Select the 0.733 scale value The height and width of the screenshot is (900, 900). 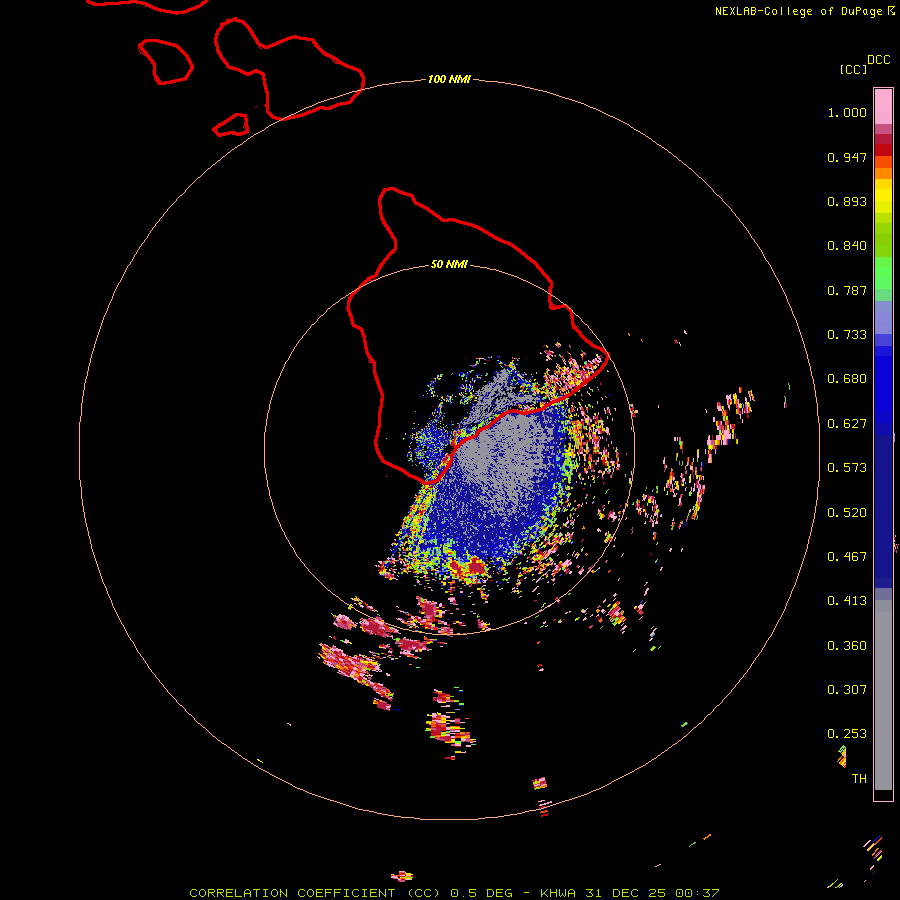point(847,335)
